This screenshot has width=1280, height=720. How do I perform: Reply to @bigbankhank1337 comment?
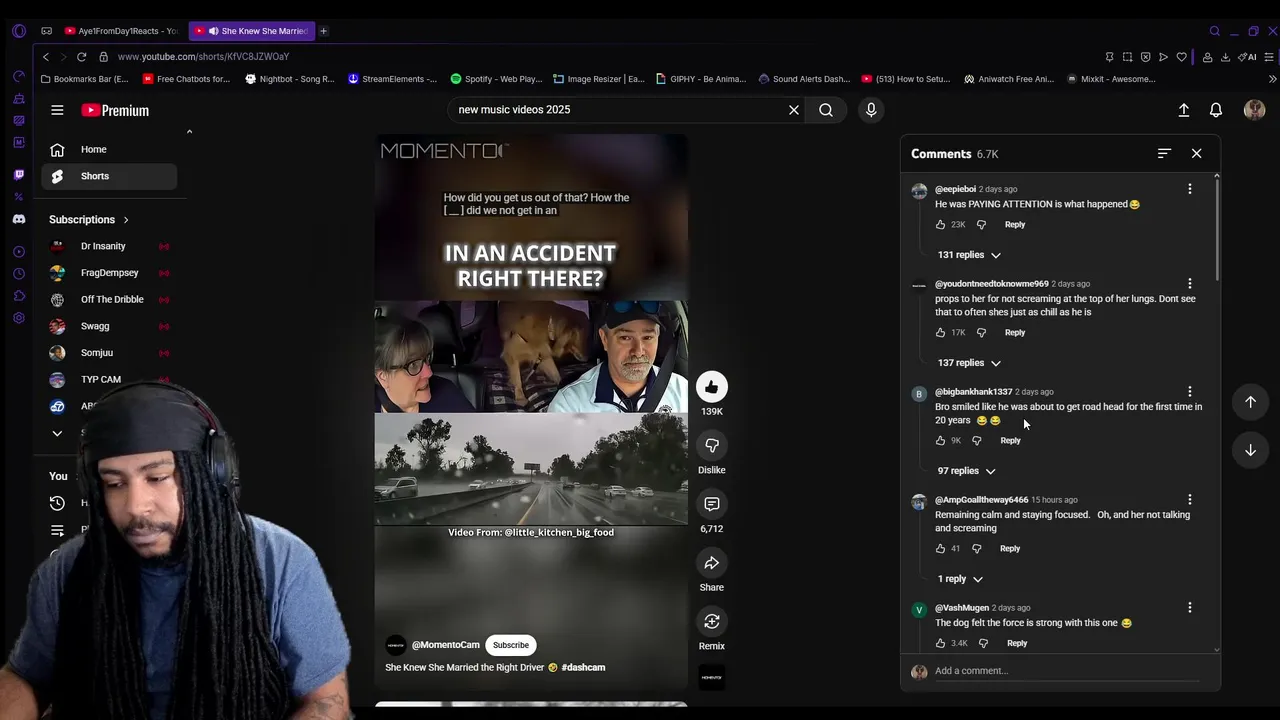[x=1010, y=441]
